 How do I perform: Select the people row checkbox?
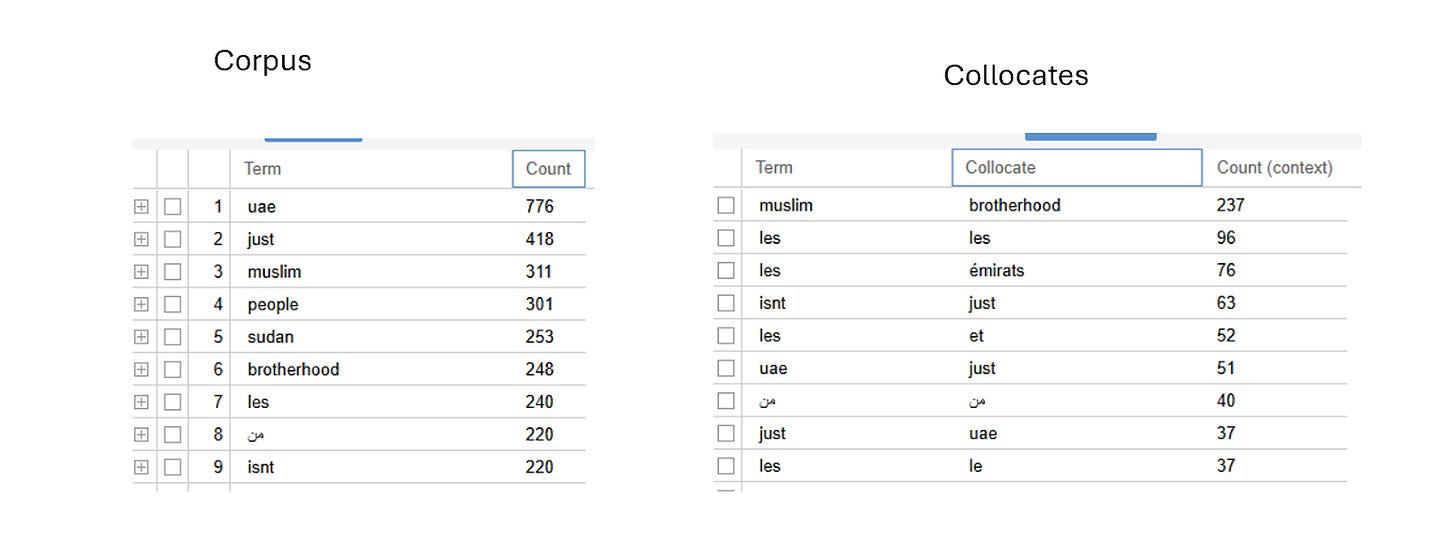point(172,304)
